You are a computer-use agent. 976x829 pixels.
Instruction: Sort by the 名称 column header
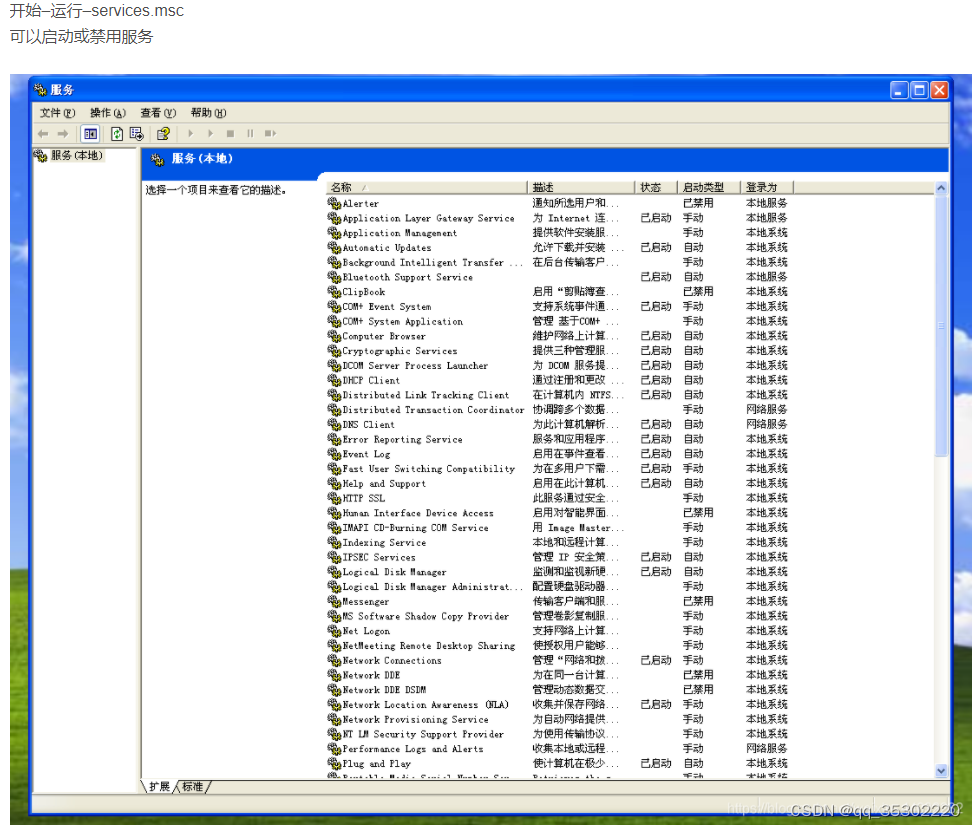pos(426,187)
